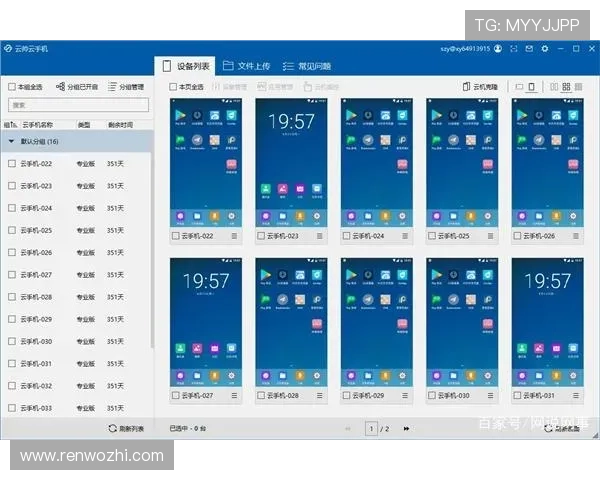
Task: Click the hamburger menu icon on 云手机-022 card
Action: click(235, 237)
